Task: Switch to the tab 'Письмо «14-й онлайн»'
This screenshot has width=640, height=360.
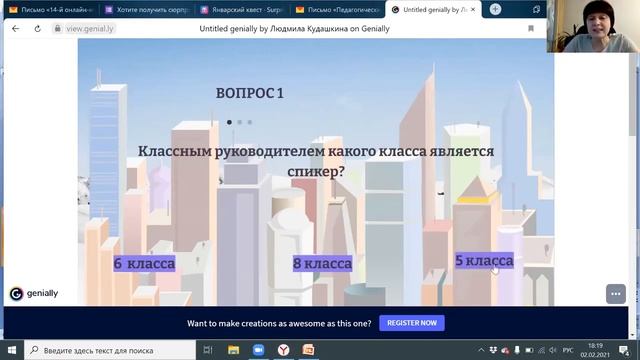Action: 50,9
